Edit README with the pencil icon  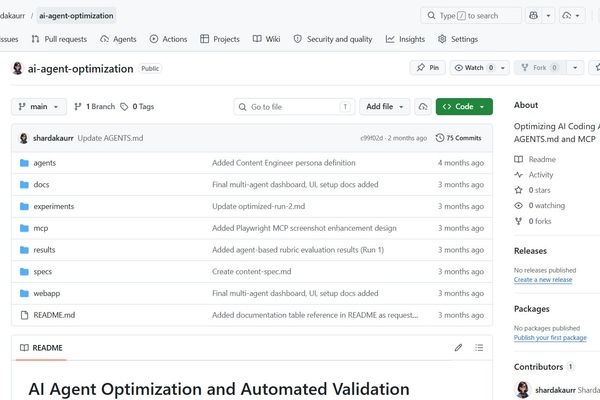coord(458,348)
